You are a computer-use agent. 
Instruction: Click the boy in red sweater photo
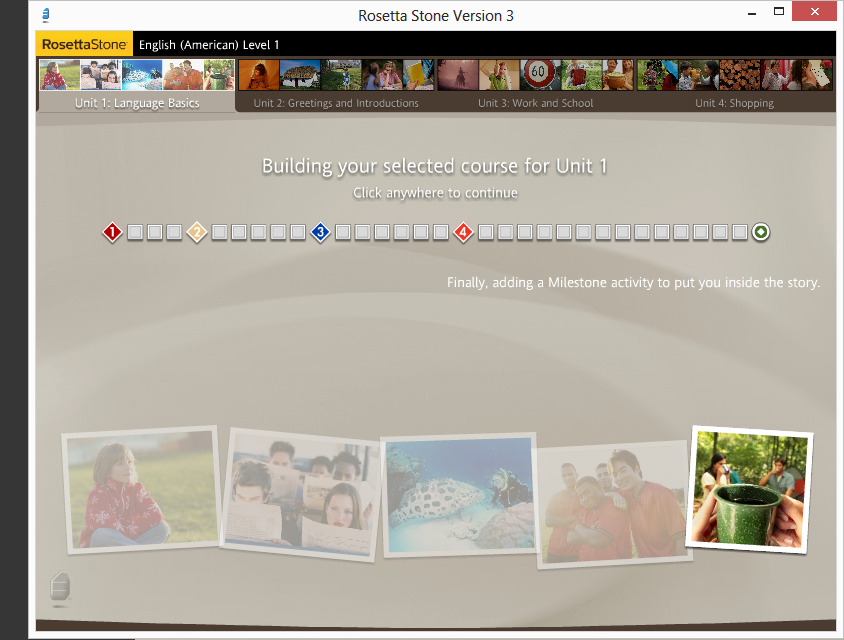tap(140, 490)
